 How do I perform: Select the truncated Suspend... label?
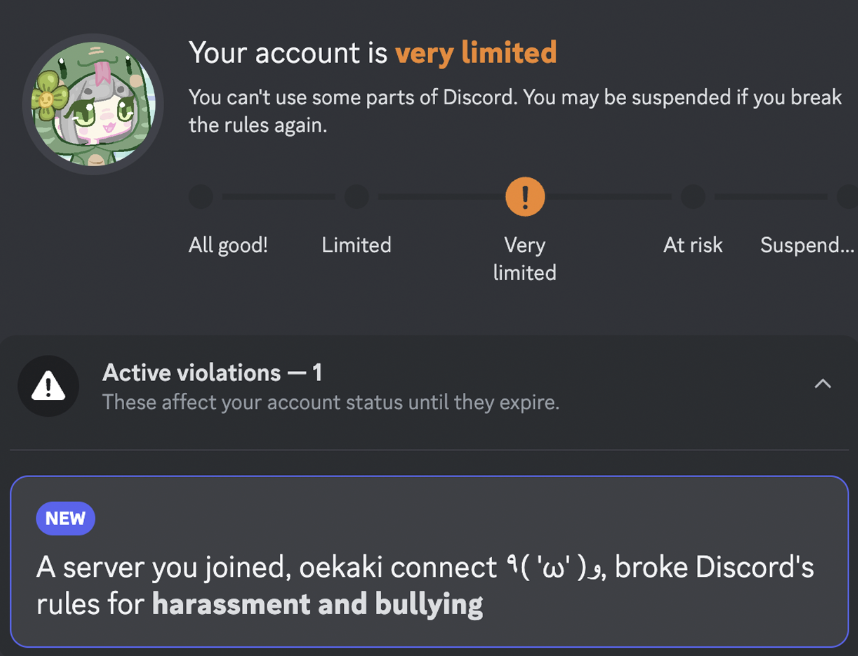click(x=806, y=245)
